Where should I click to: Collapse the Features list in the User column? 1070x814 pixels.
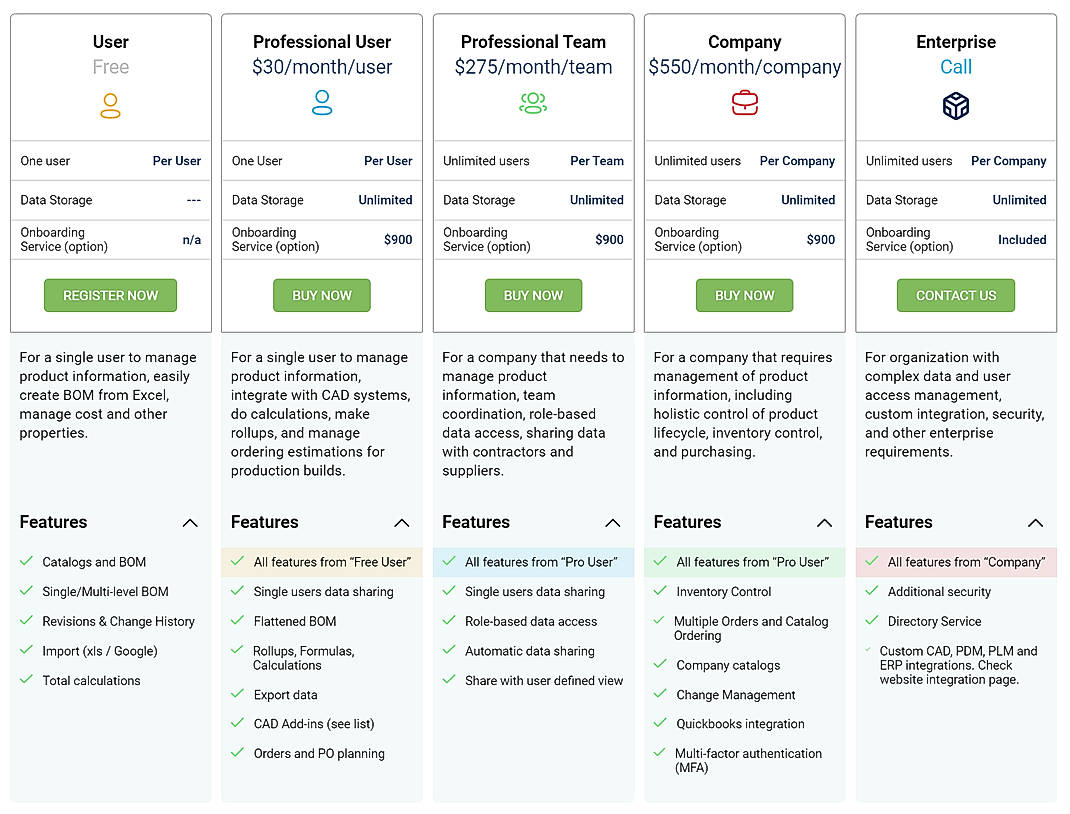pyautogui.click(x=190, y=522)
